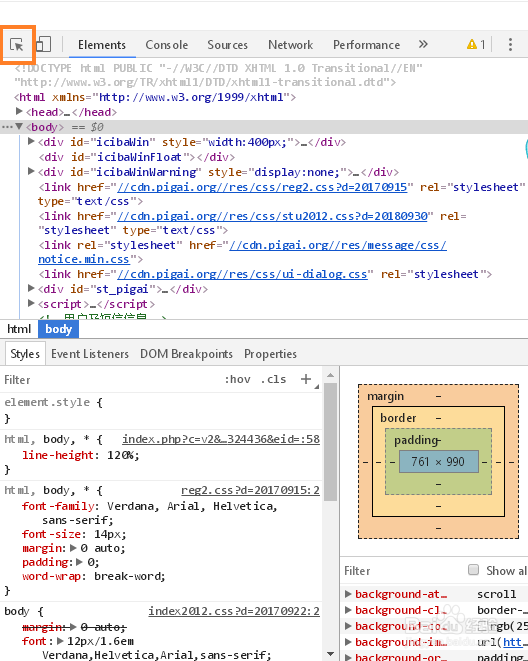
Task: Click the struck-through margin 0 auto declaration
Action: 74,627
